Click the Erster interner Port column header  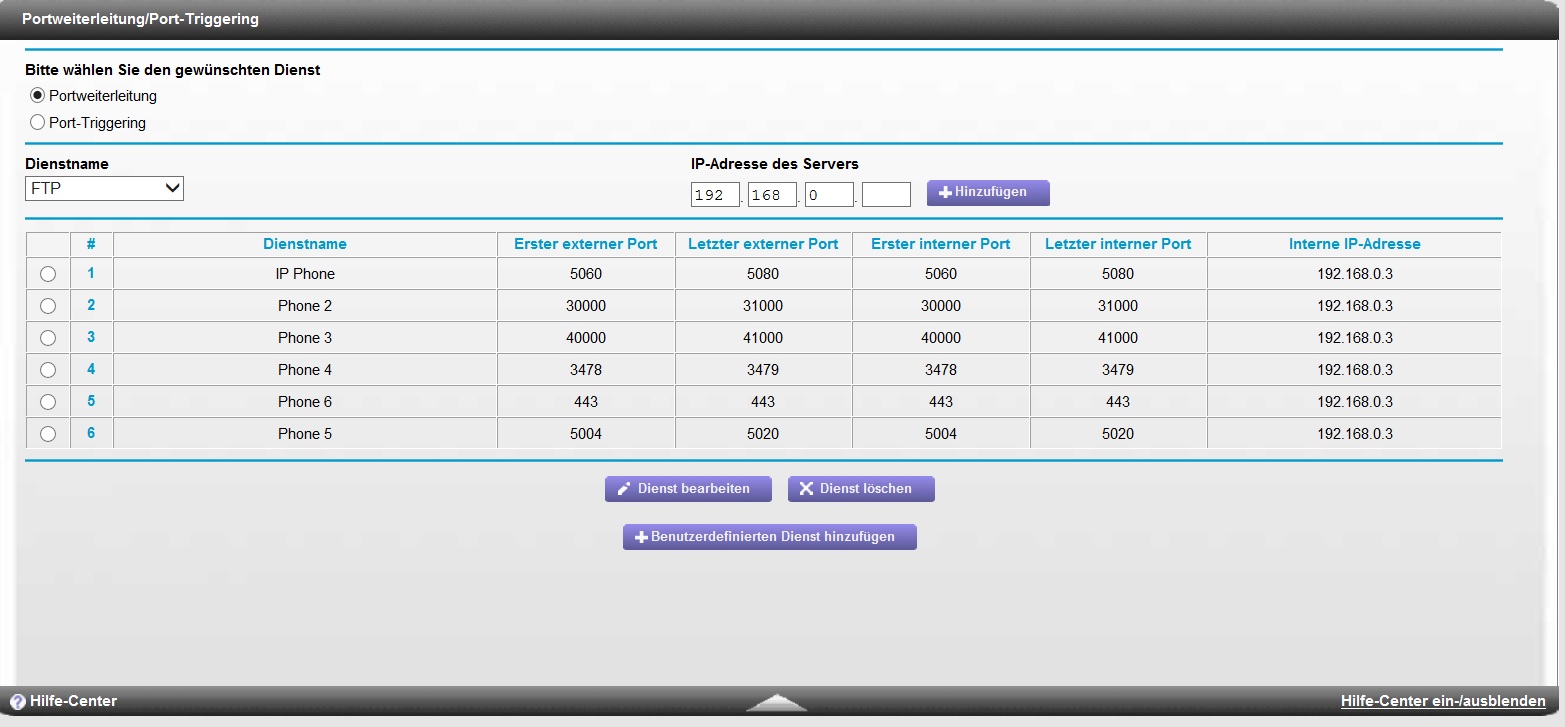[x=941, y=244]
